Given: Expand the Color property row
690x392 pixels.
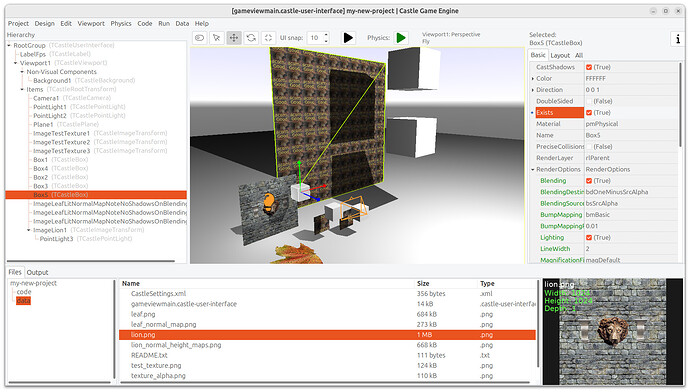Looking at the screenshot, I should 533,79.
